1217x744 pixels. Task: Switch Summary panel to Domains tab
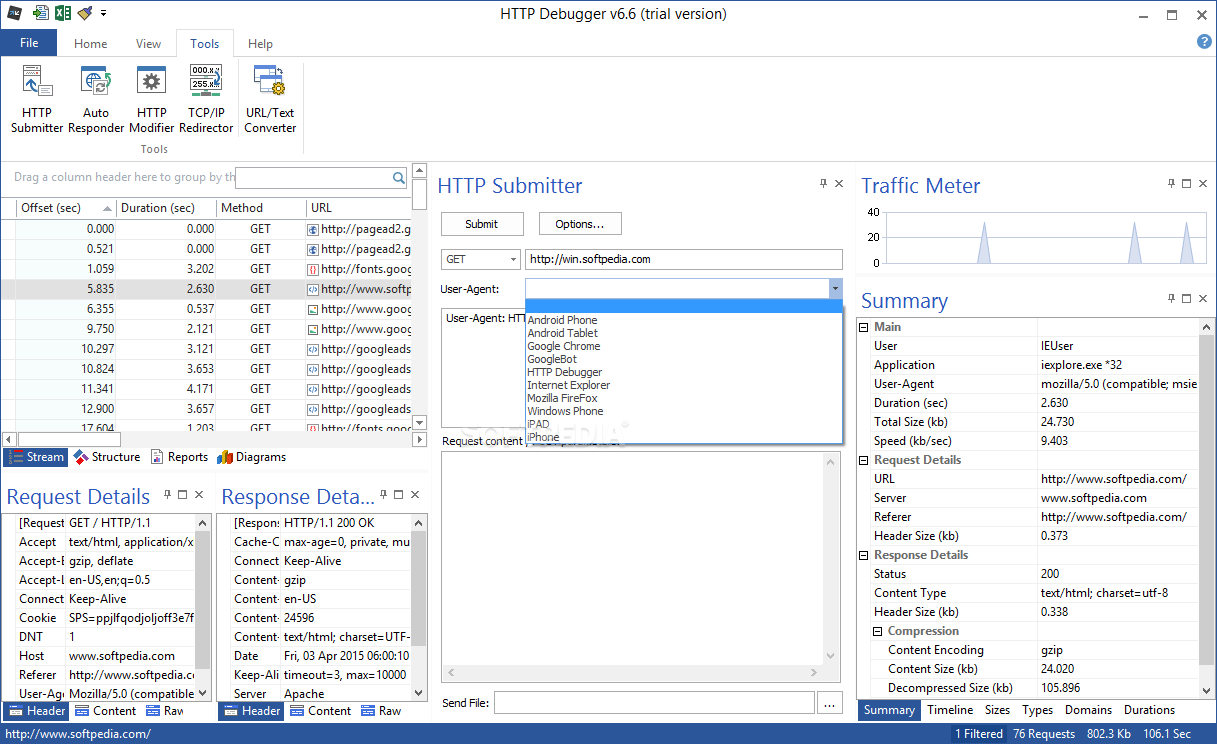(x=1088, y=710)
